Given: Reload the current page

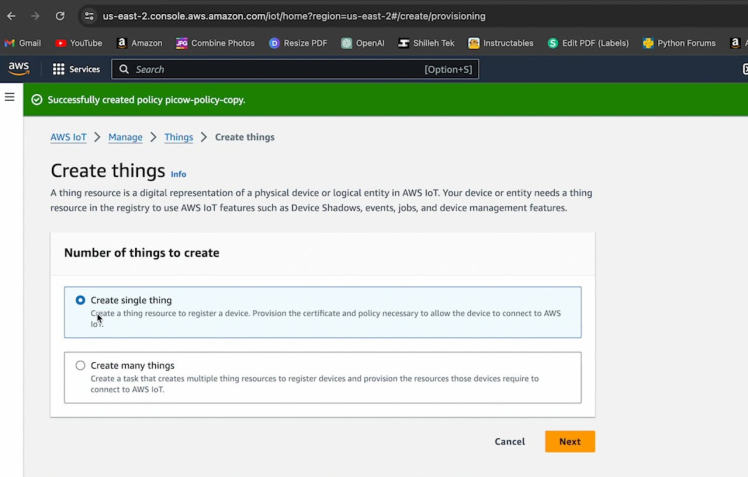Looking at the screenshot, I should 60,16.
